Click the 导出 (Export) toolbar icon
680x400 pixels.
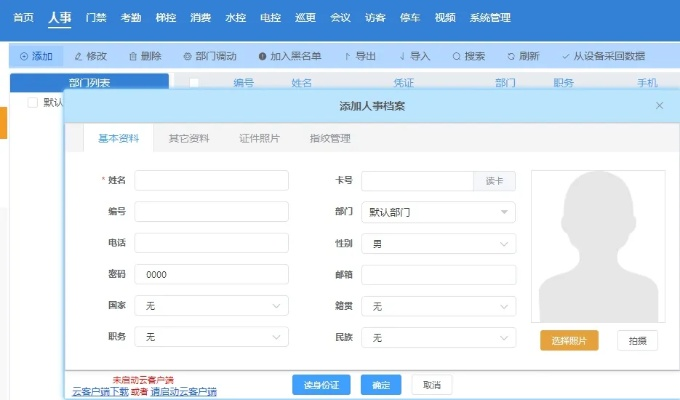tap(347, 56)
